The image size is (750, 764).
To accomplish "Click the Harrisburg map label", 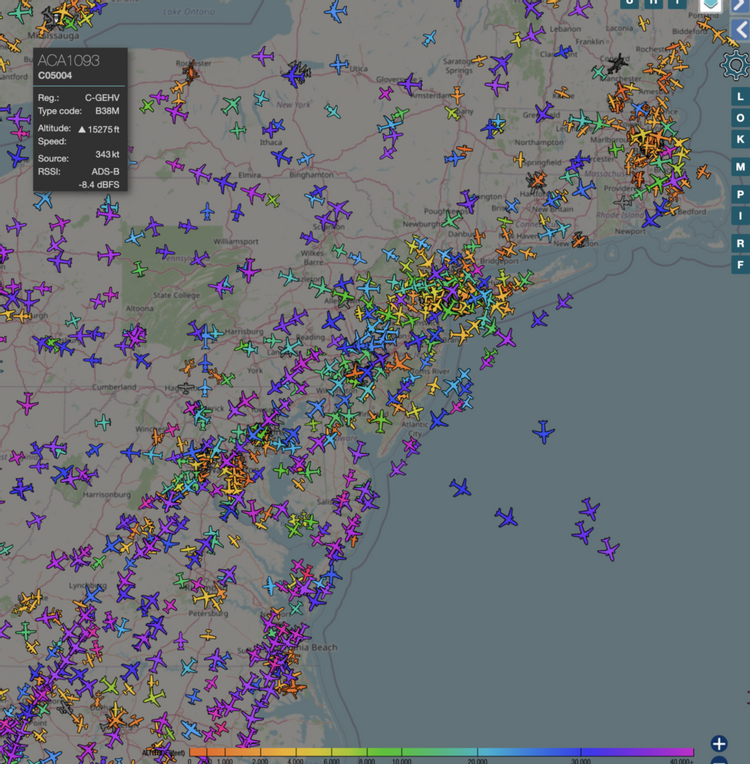I will [x=244, y=331].
